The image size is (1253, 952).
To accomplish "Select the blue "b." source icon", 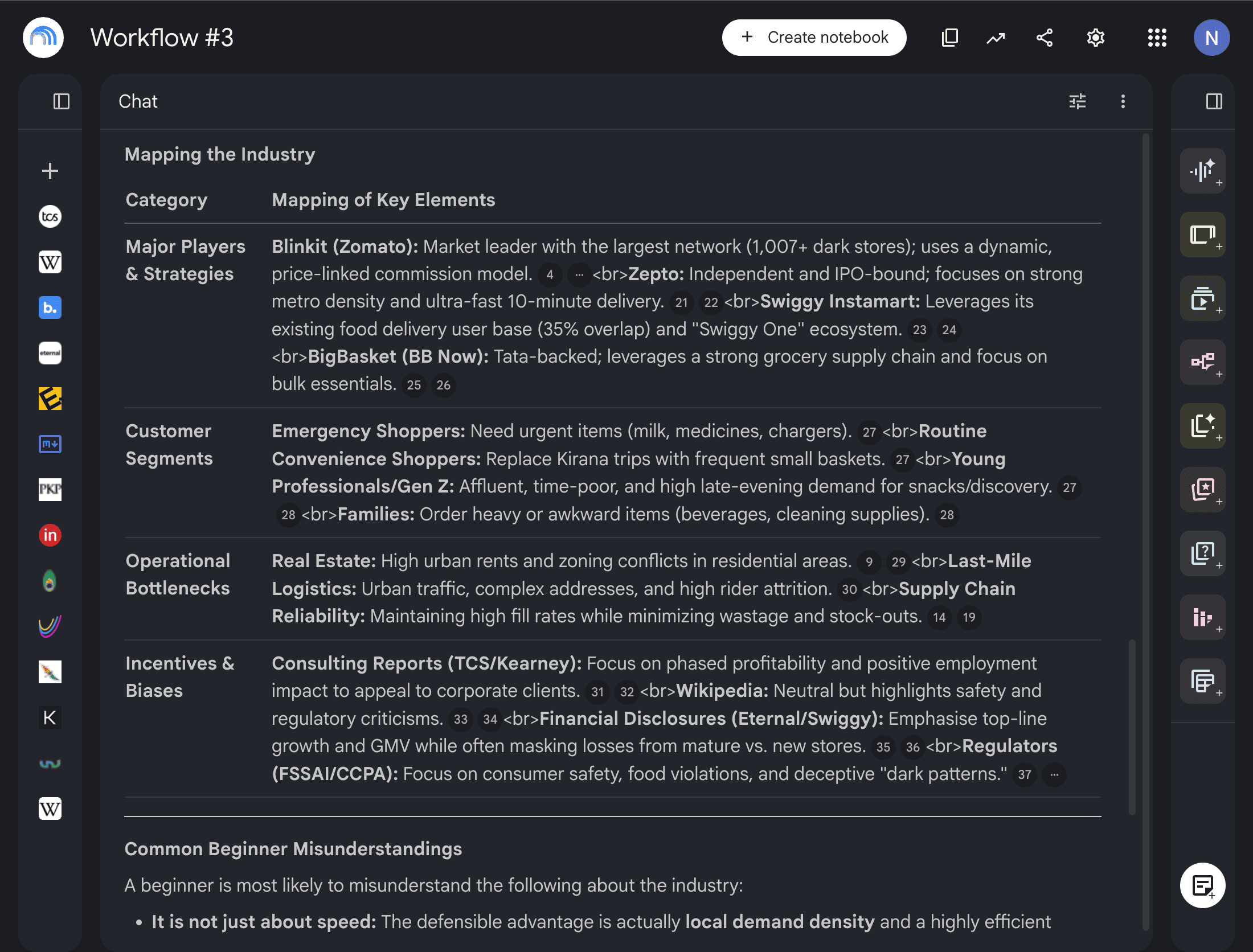I will point(50,307).
